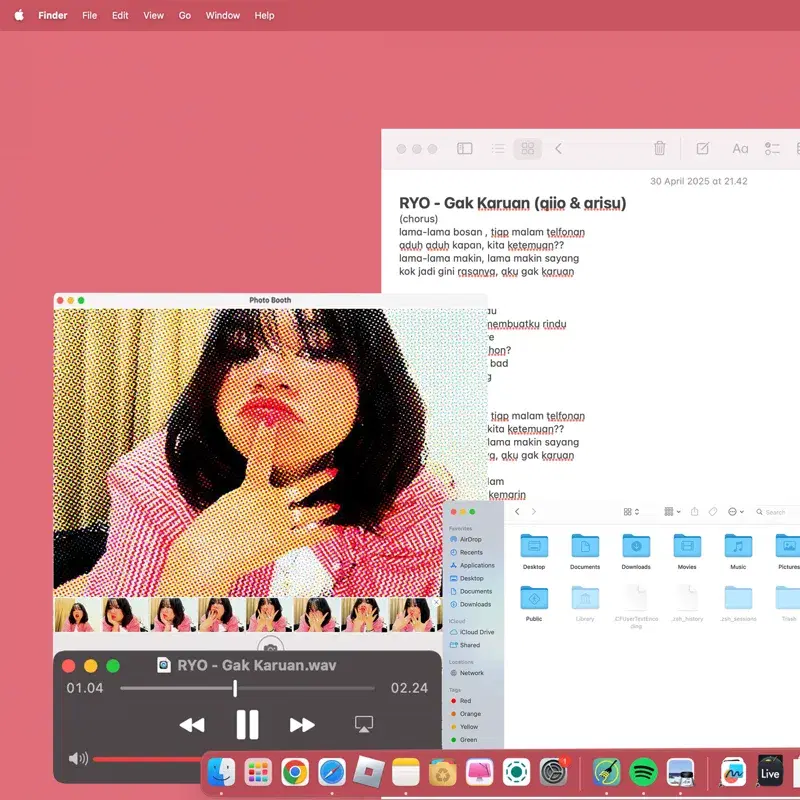This screenshot has height=800, width=800.
Task: Click the RYO - Gak Karuan note title
Action: pos(512,203)
